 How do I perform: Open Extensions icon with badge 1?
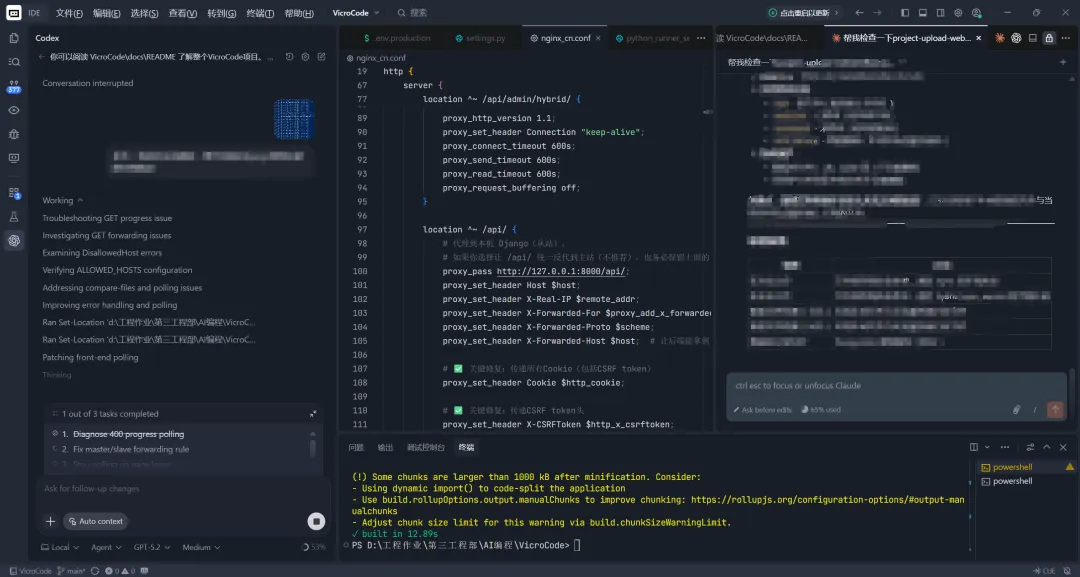click(14, 193)
